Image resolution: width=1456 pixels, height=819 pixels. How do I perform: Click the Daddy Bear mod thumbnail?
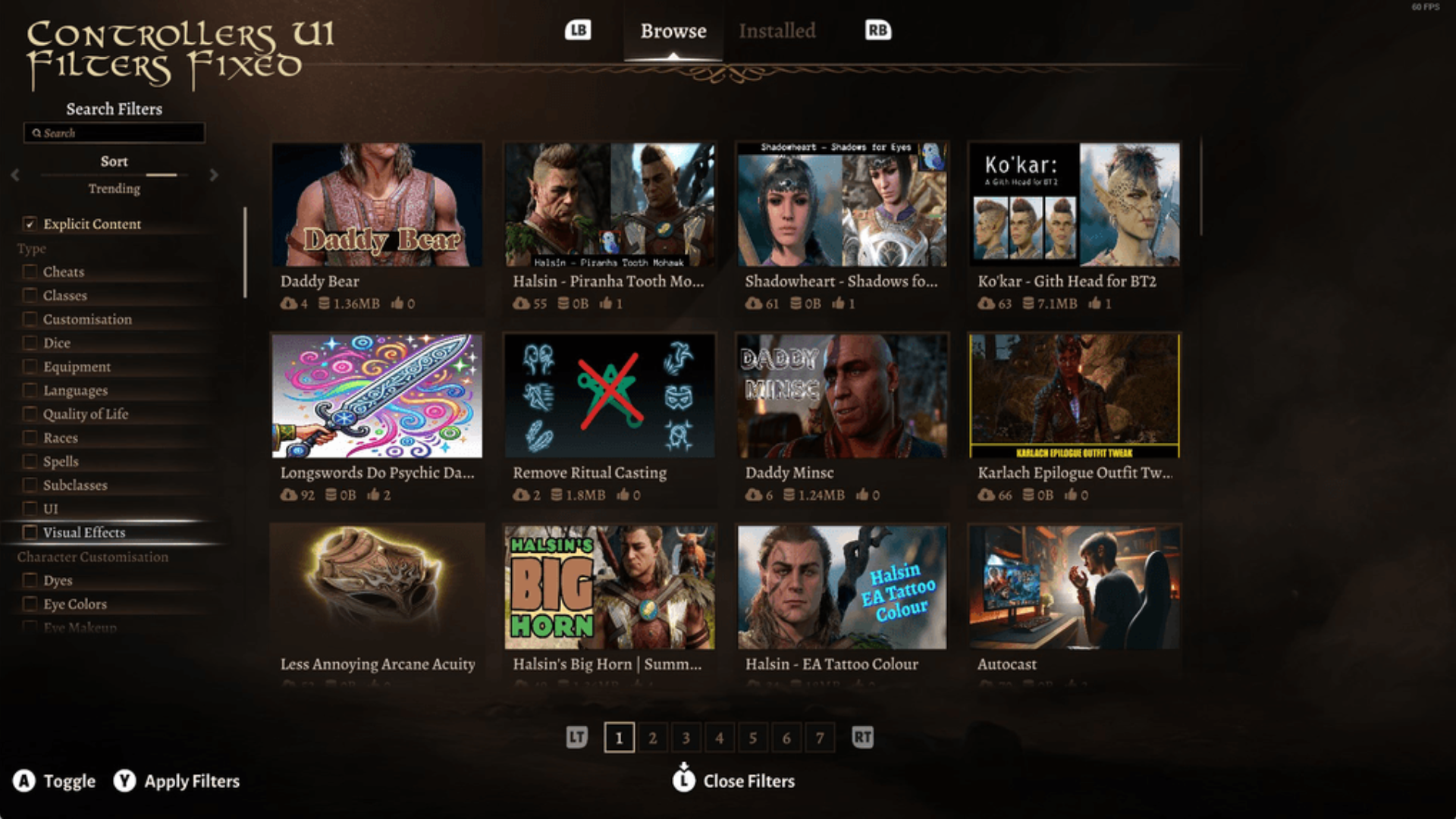pyautogui.click(x=379, y=206)
